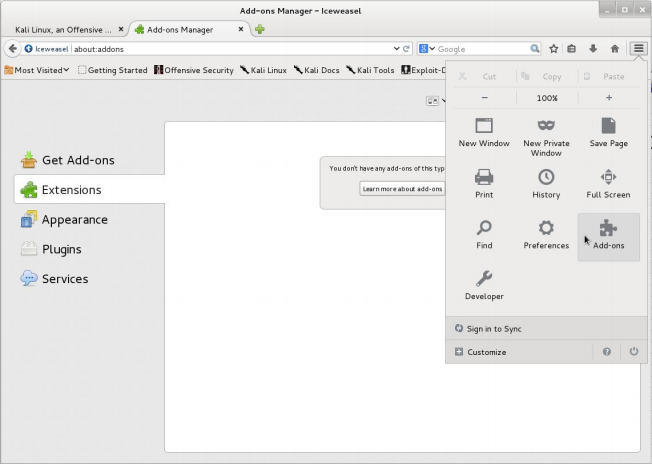Select Plugins in the add-ons sidebar

click(x=61, y=249)
